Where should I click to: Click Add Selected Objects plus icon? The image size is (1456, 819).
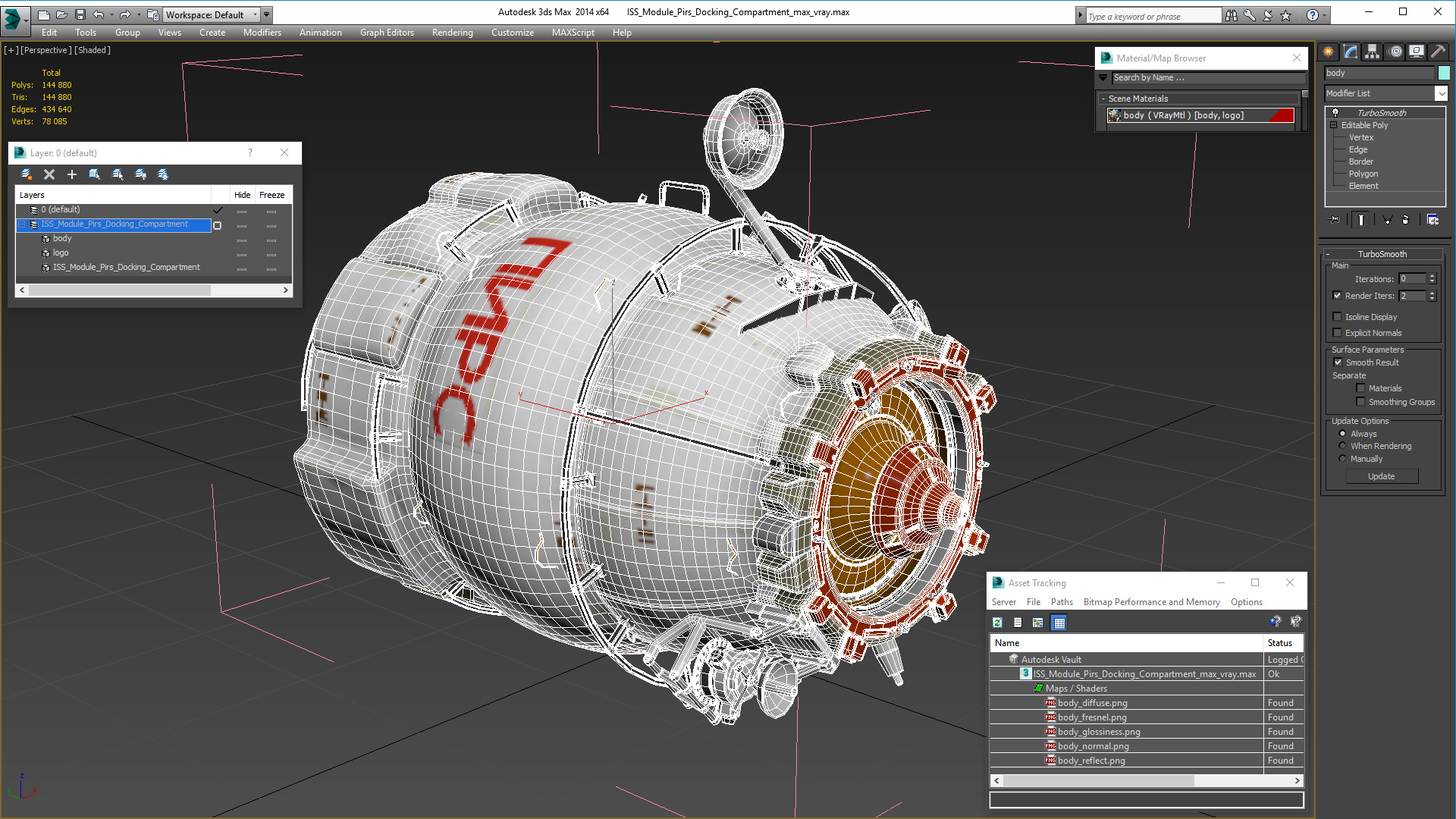72,174
